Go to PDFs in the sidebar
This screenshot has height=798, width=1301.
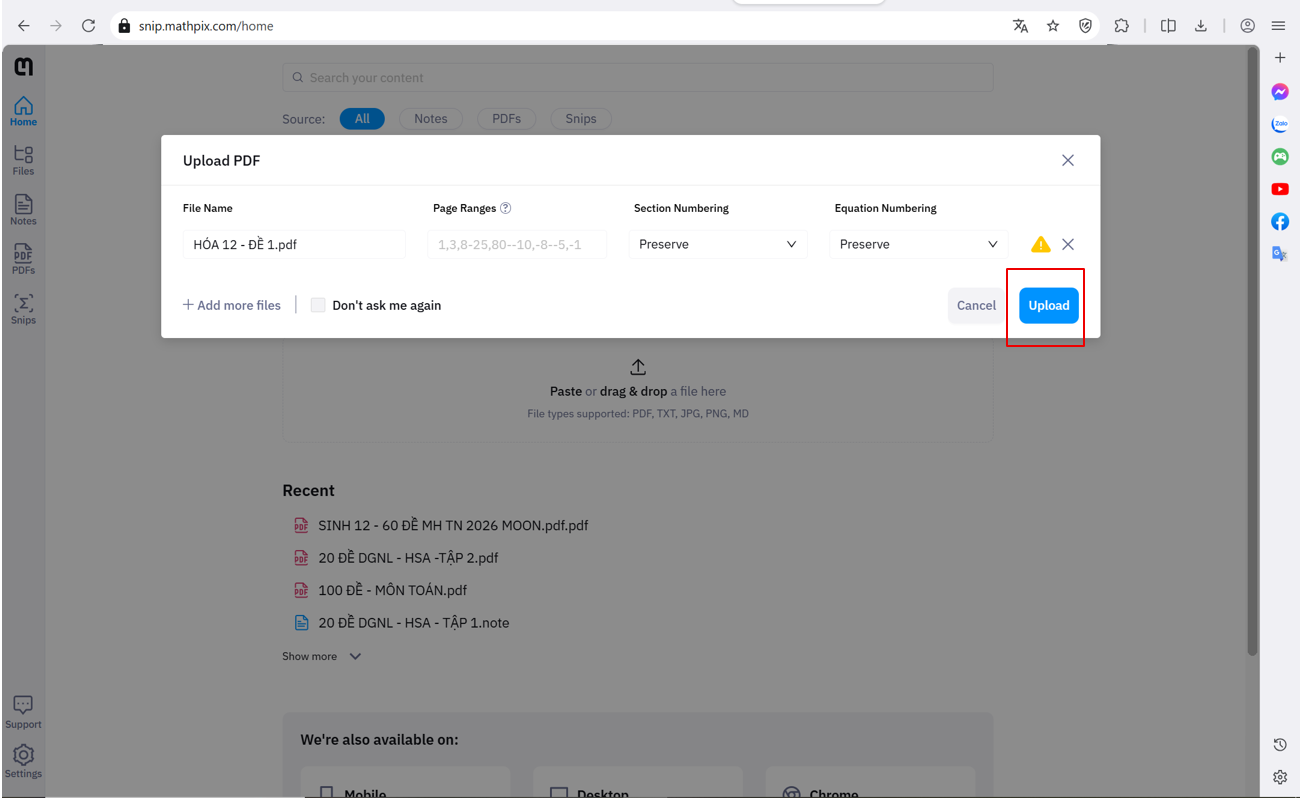(x=23, y=258)
